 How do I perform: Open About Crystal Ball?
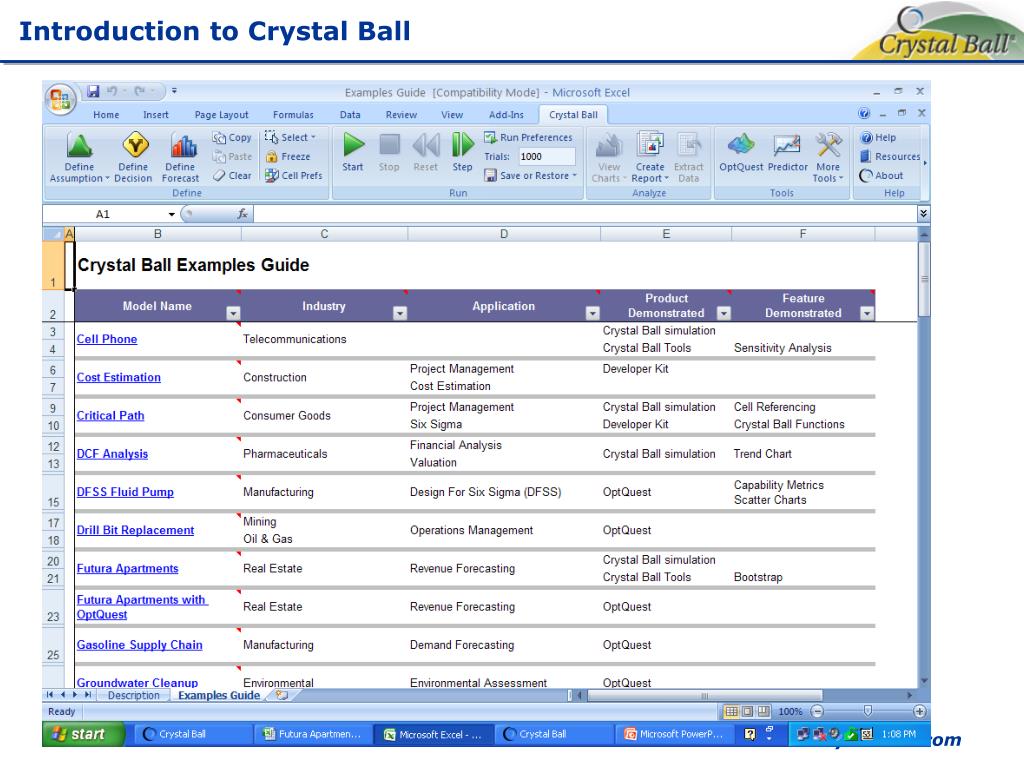[882, 176]
